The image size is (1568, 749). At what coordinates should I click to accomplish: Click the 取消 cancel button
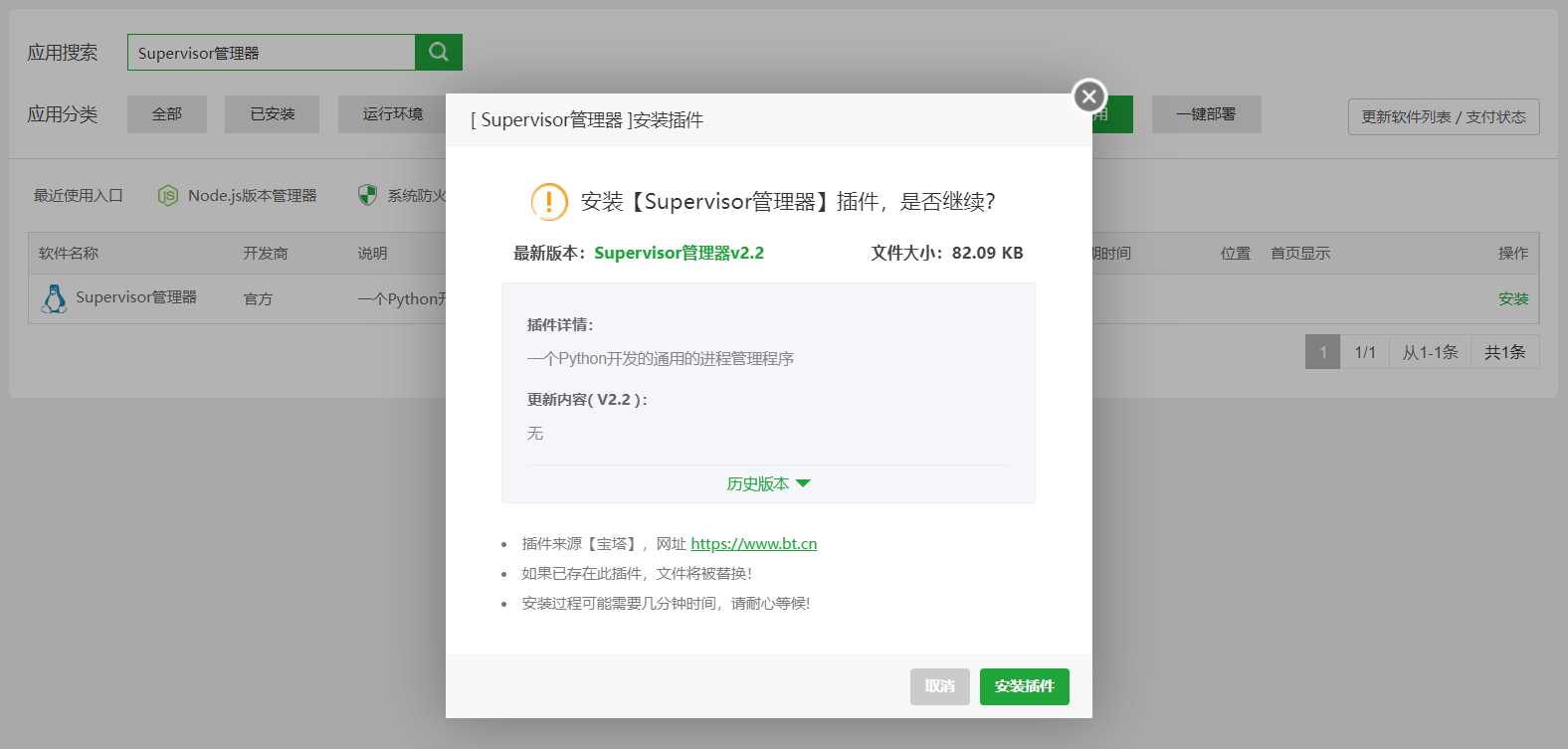939,686
